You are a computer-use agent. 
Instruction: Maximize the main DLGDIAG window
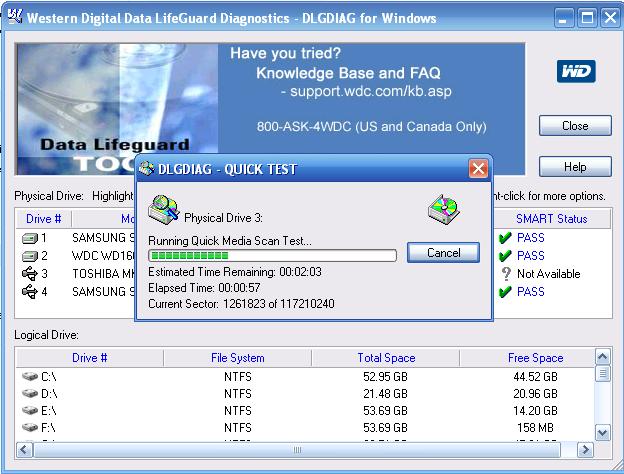coord(587,18)
